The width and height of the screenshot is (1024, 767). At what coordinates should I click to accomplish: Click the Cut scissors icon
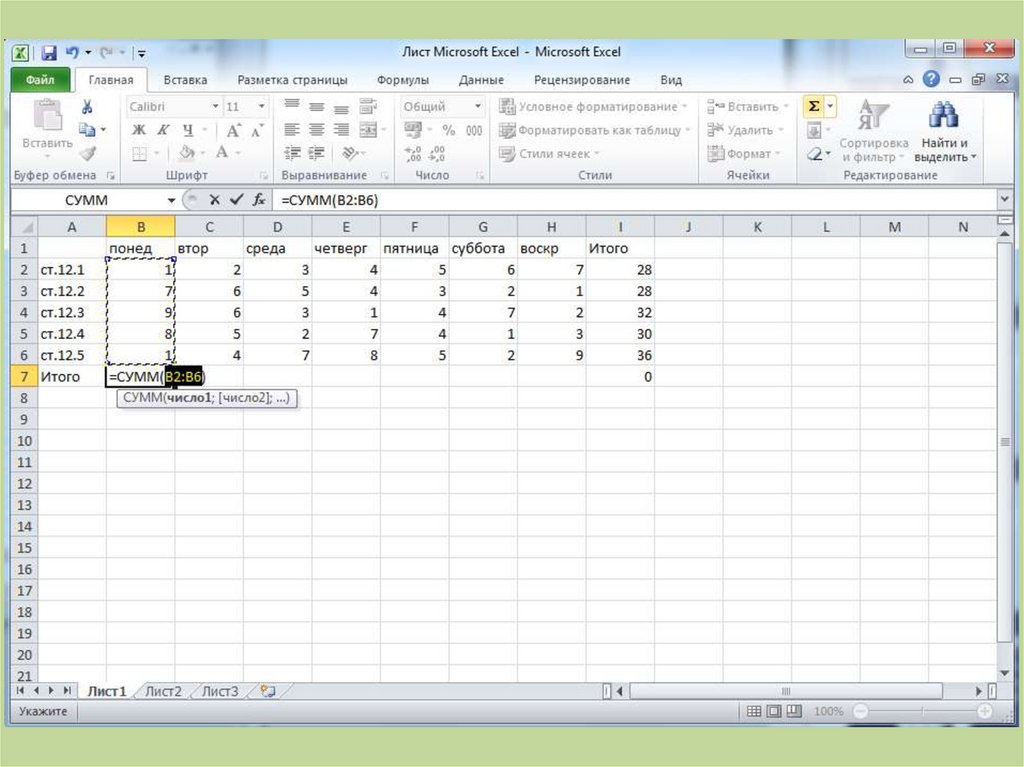[x=87, y=106]
